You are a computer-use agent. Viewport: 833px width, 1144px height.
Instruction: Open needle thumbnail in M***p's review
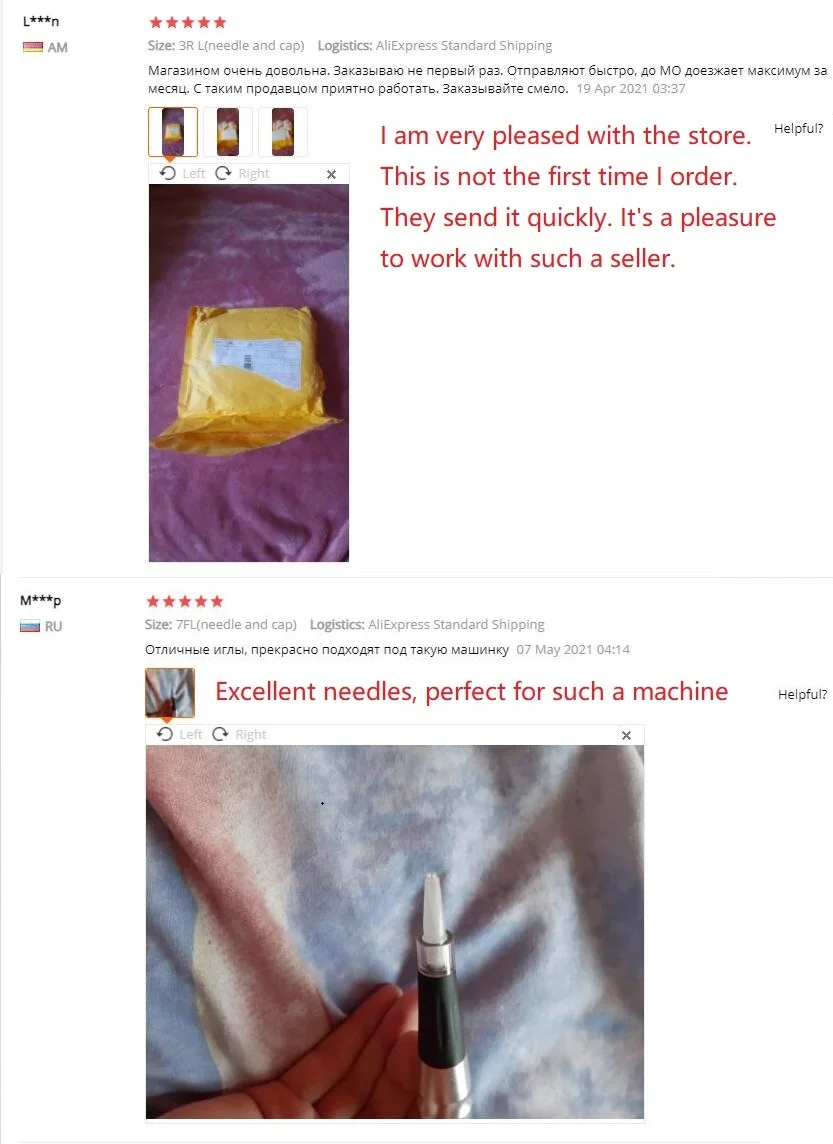pos(170,692)
